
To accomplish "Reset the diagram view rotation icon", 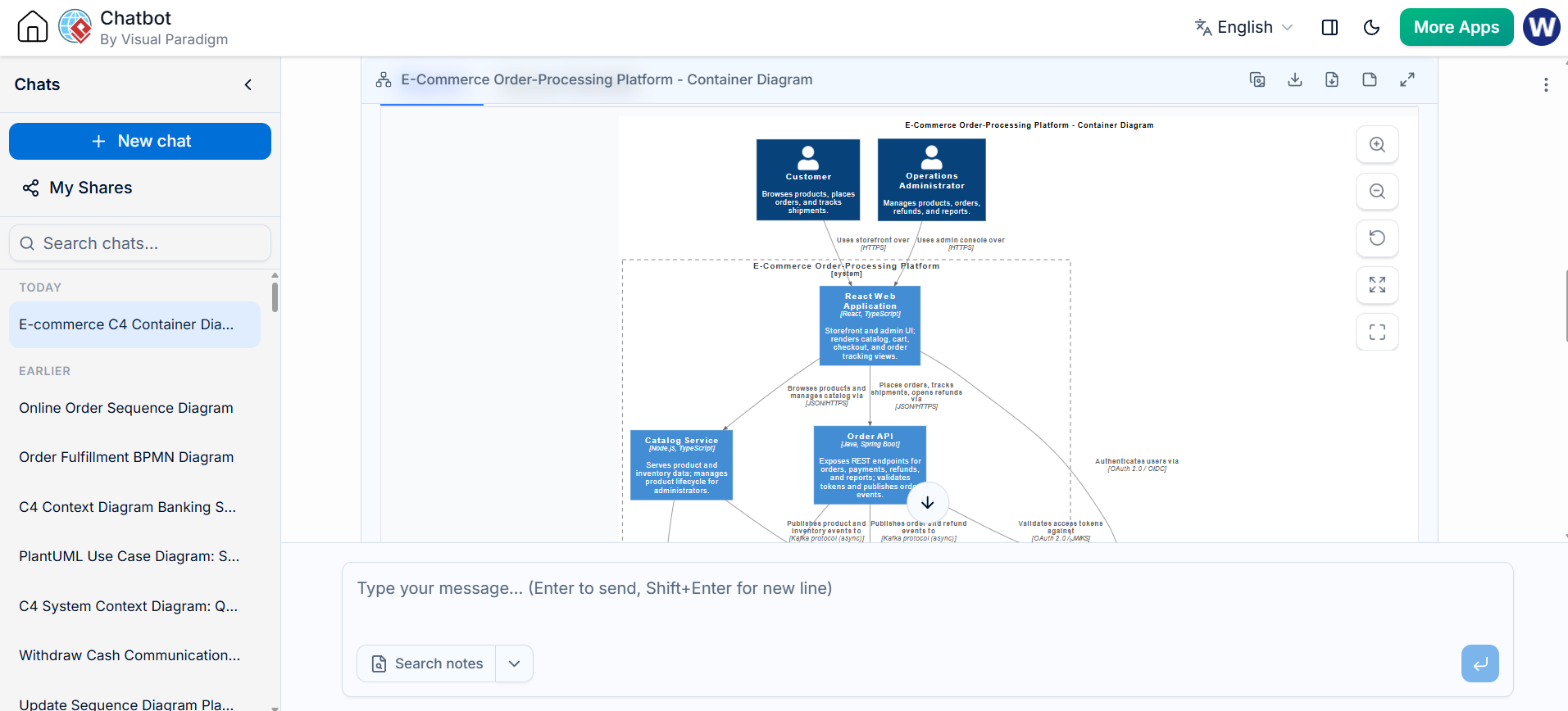I will pos(1377,238).
